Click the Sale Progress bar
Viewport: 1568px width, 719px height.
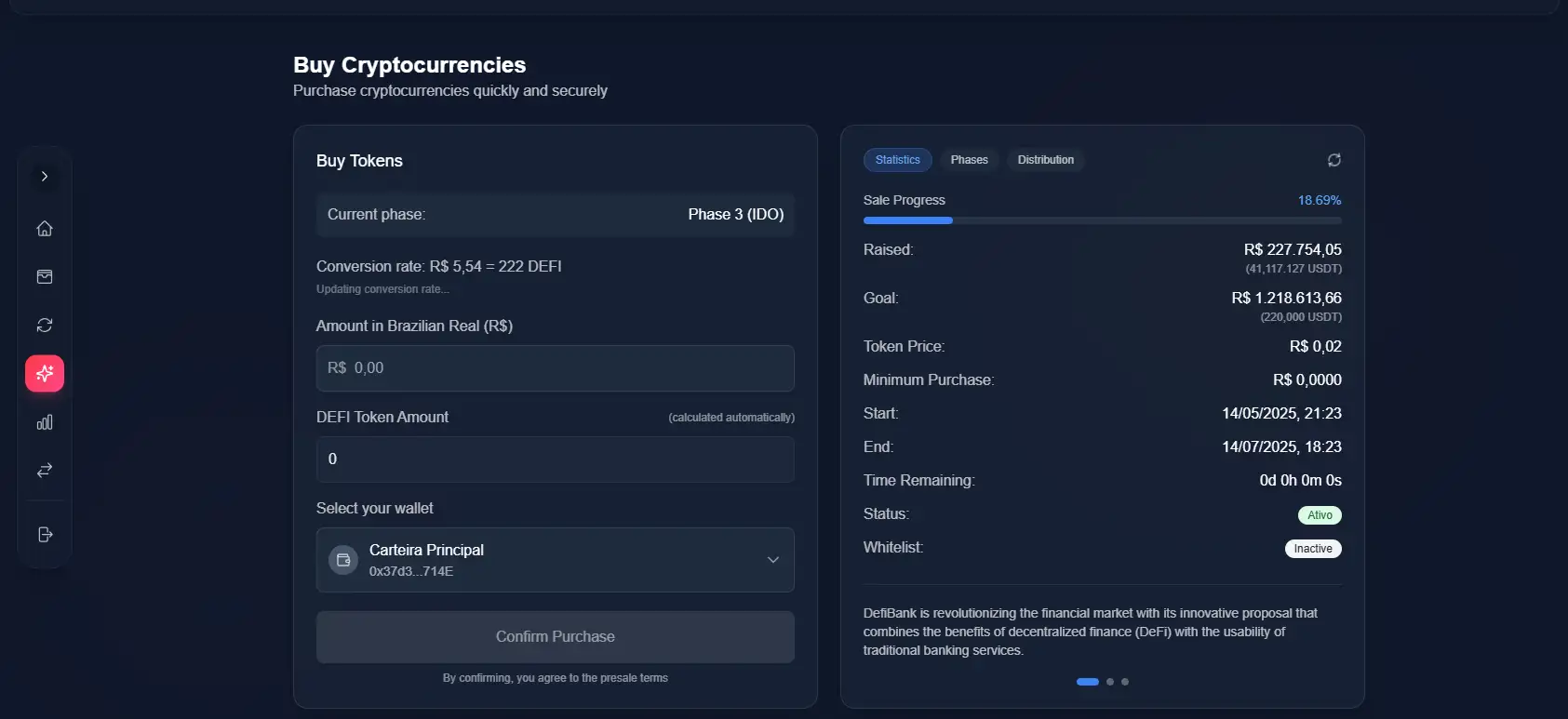1102,220
